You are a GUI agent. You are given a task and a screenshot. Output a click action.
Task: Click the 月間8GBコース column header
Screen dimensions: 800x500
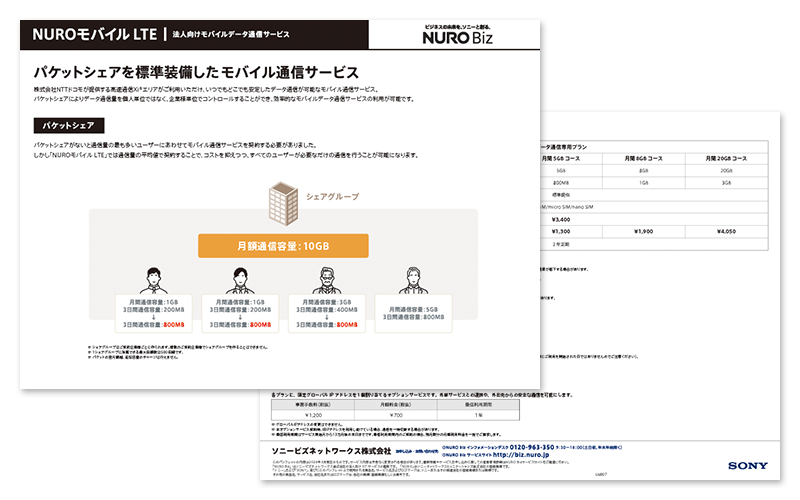coord(643,159)
